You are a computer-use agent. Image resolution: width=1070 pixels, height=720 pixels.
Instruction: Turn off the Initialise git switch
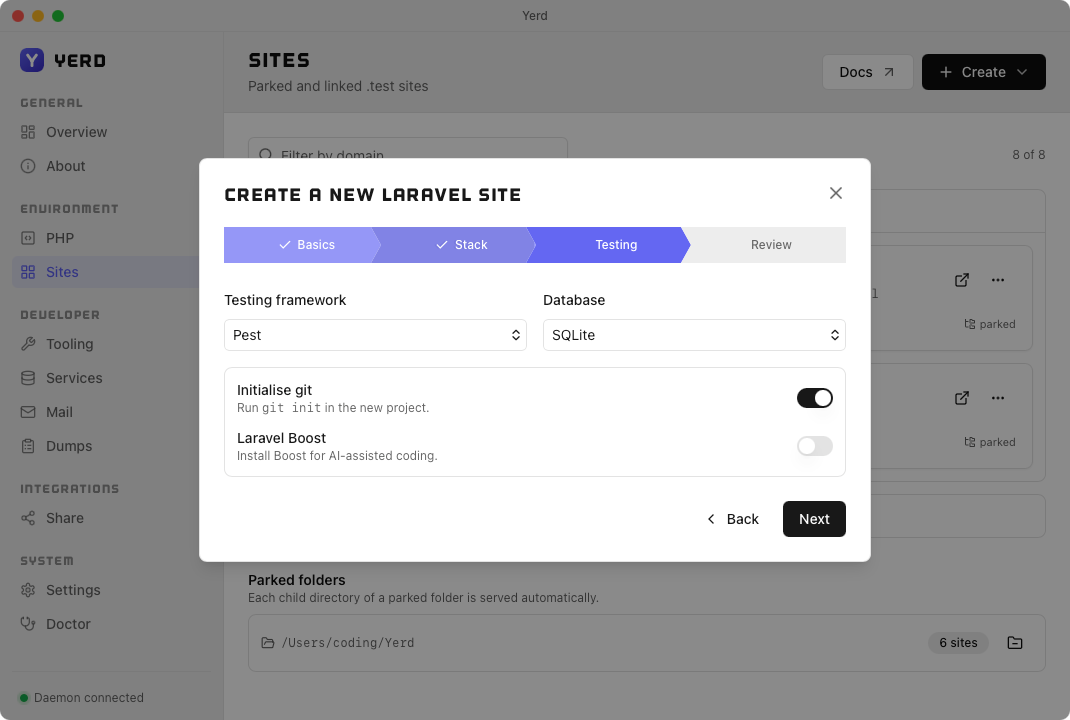[815, 398]
